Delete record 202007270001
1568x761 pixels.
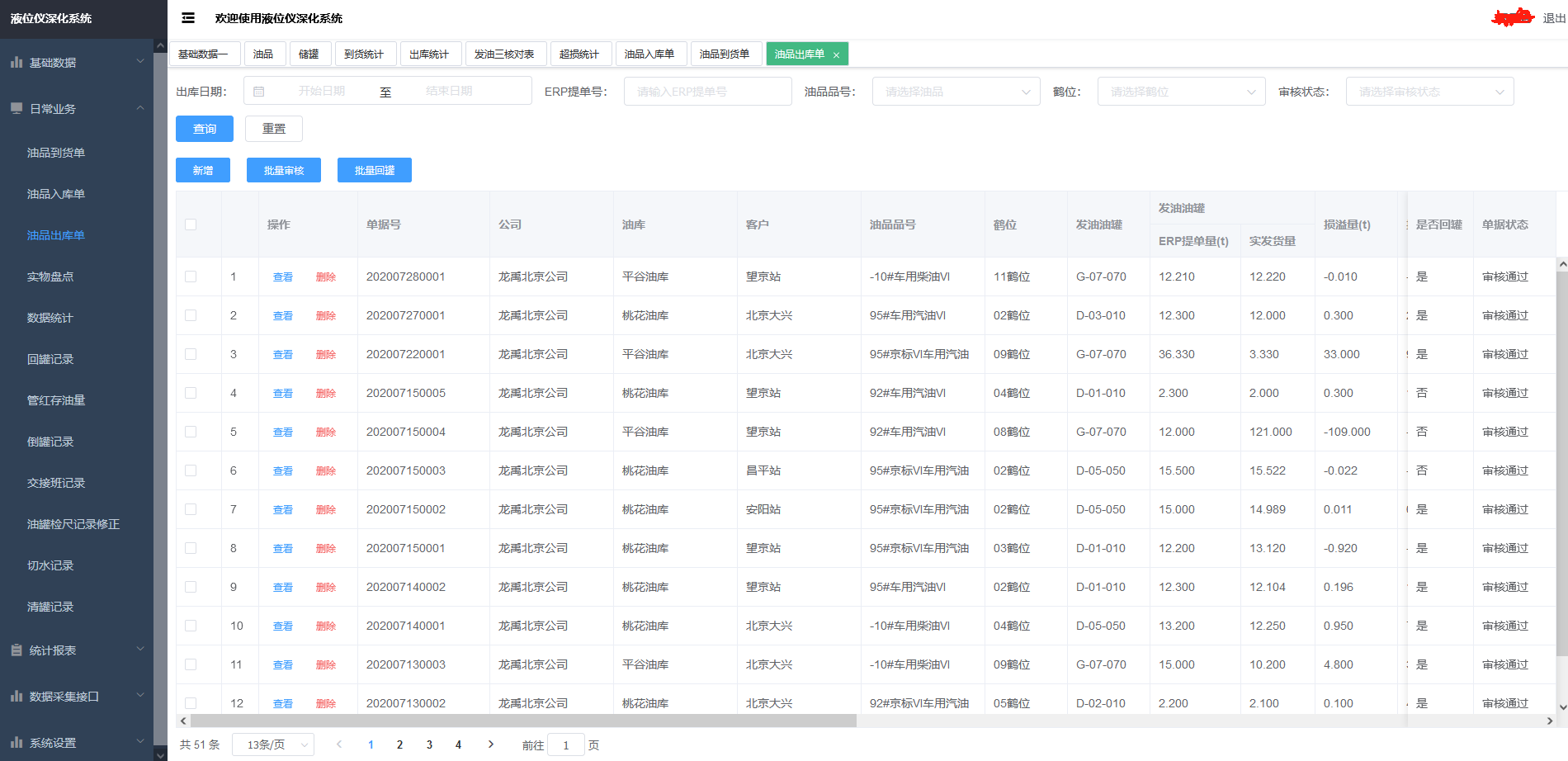(x=326, y=315)
